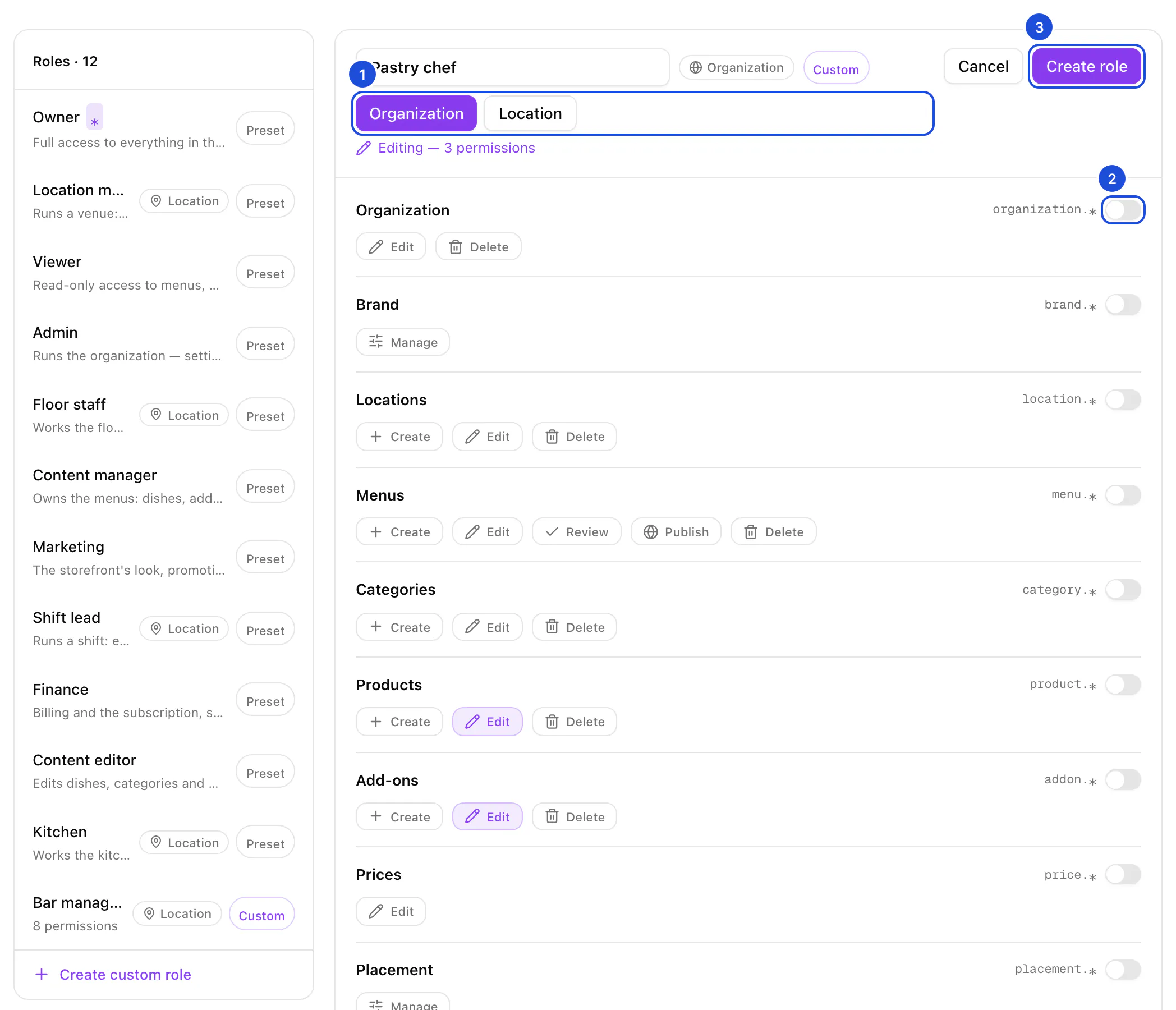Enable the price.* toggle

(x=1123, y=874)
